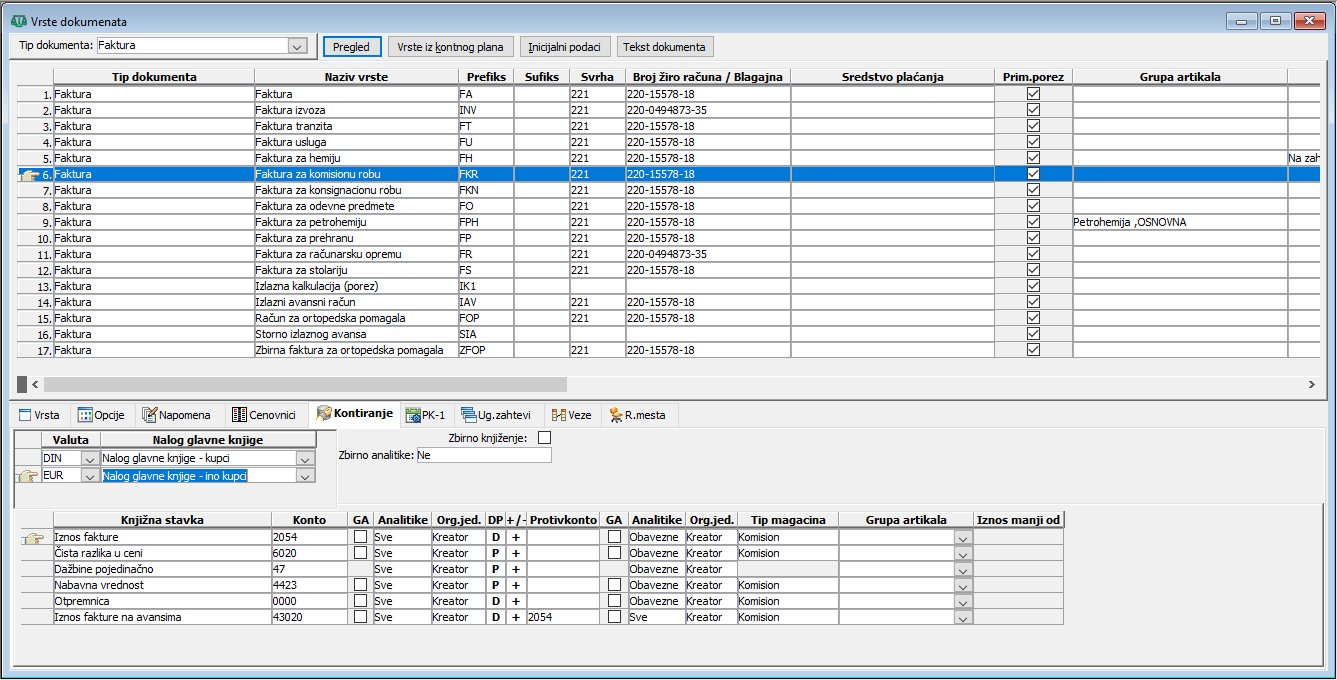This screenshot has width=1337, height=680.
Task: Click the Veze tab icon
Action: [559, 415]
